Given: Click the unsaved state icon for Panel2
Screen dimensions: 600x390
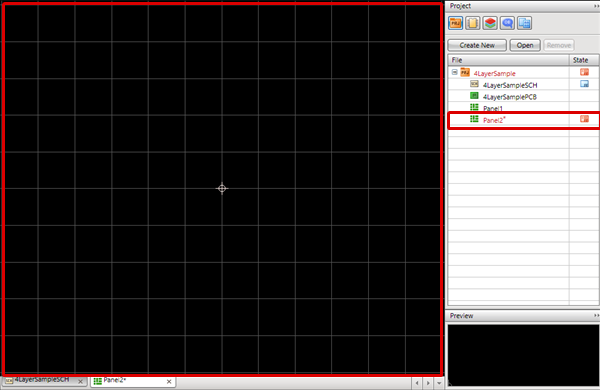Looking at the screenshot, I should [x=584, y=119].
